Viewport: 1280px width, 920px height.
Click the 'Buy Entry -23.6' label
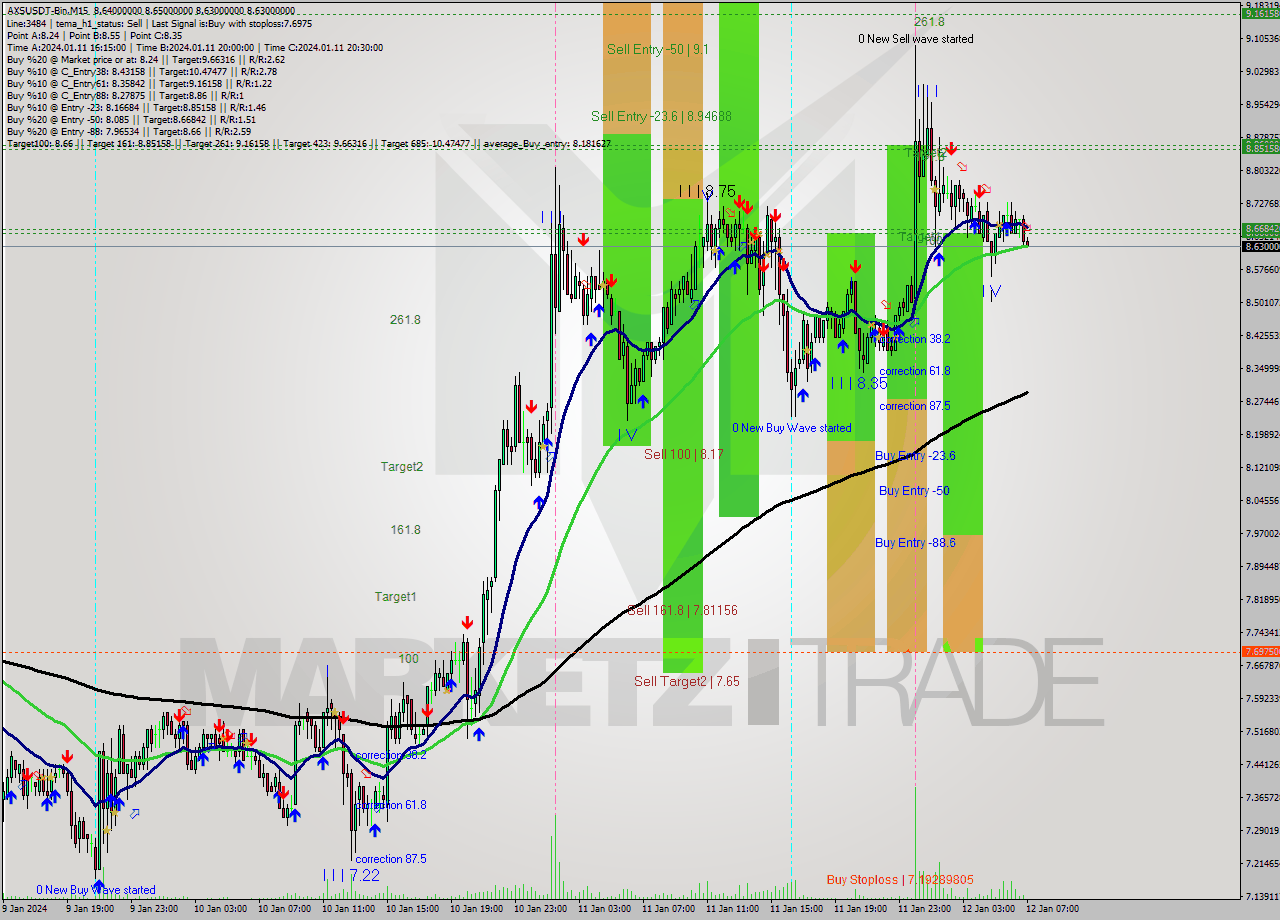(915, 456)
